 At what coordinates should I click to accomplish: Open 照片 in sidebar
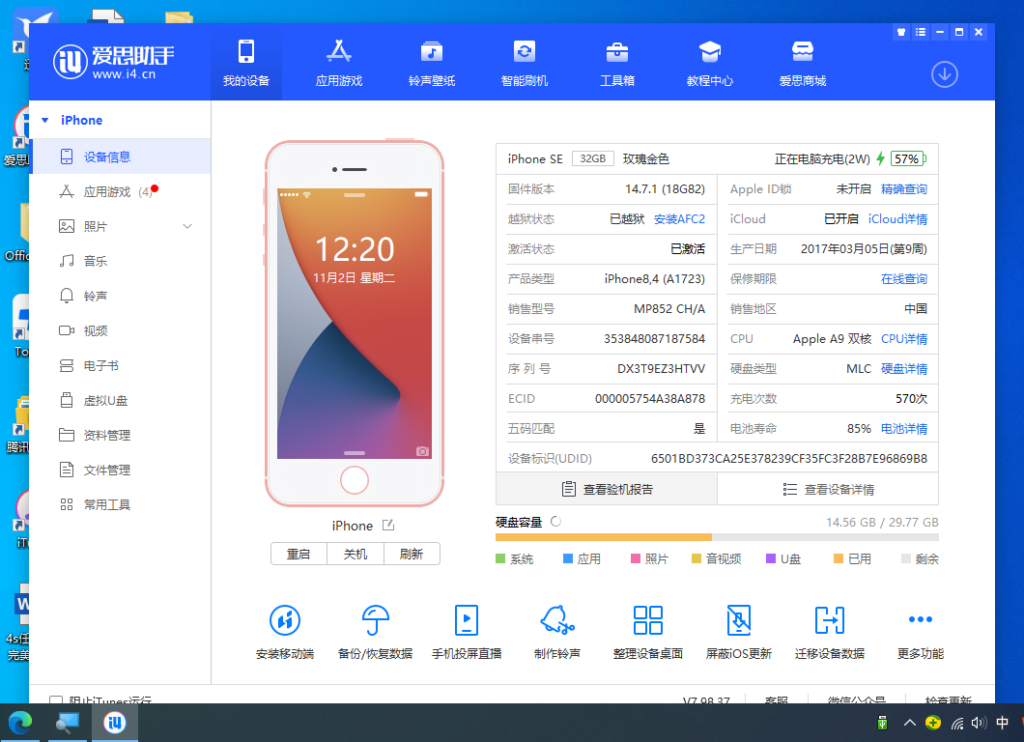(120, 226)
